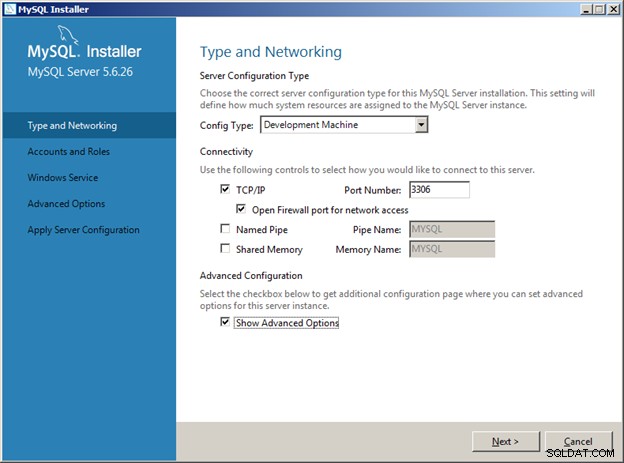Screen dimensions: 624x463
Task: Minimize the MySQL Installer window
Action: (x=586, y=9)
